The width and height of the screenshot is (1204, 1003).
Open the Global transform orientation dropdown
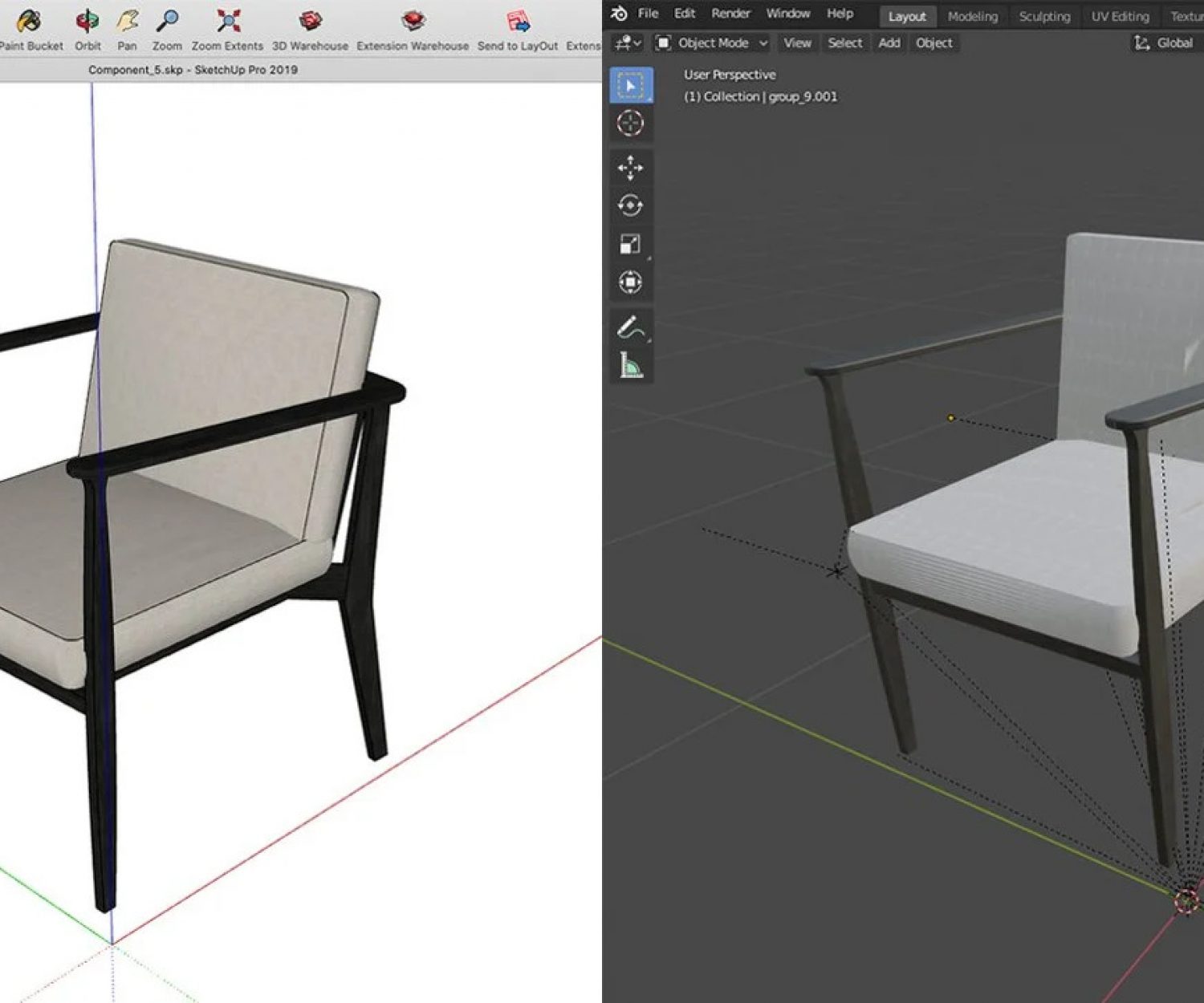pyautogui.click(x=1165, y=43)
